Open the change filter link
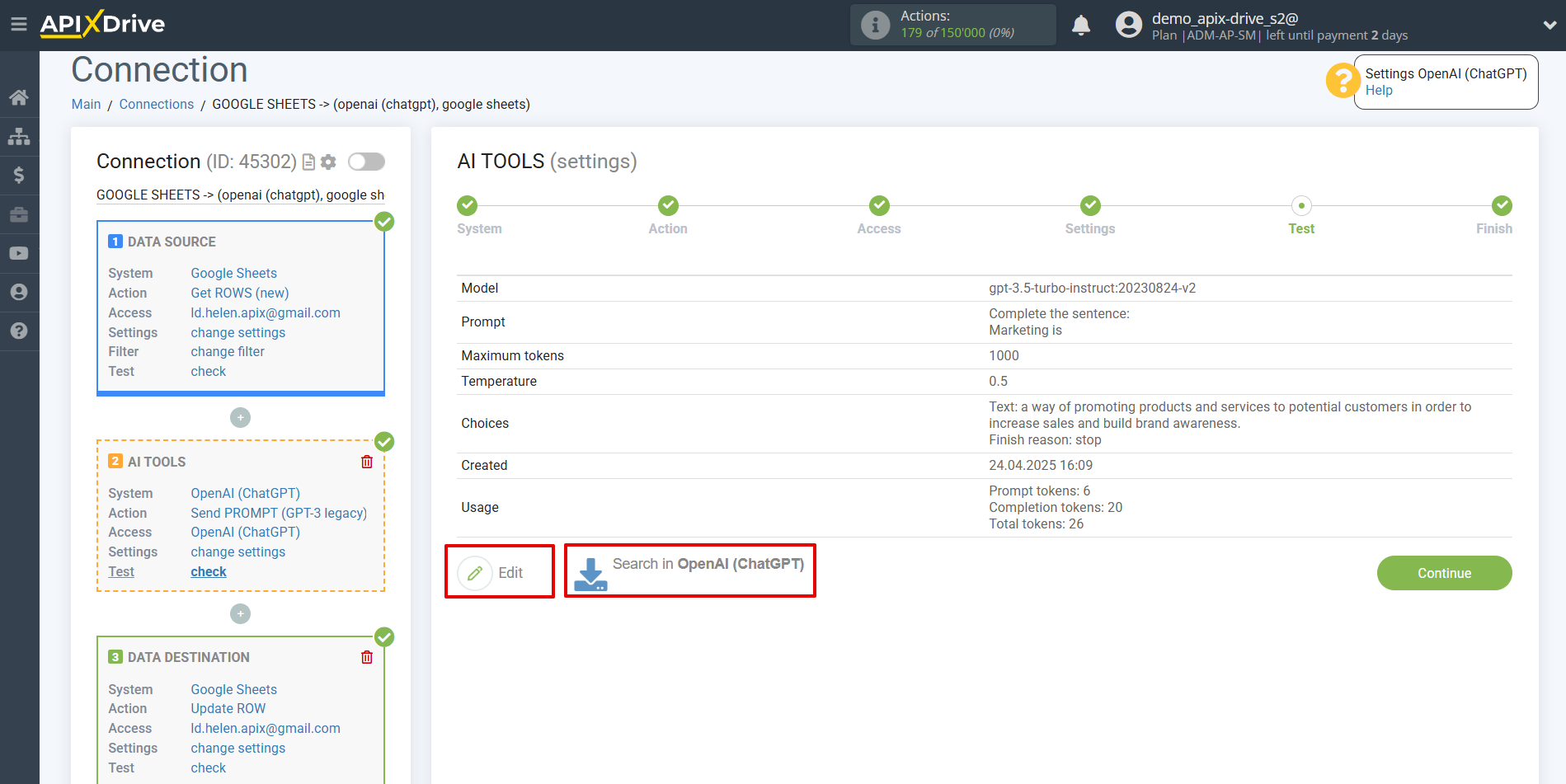 coord(228,351)
